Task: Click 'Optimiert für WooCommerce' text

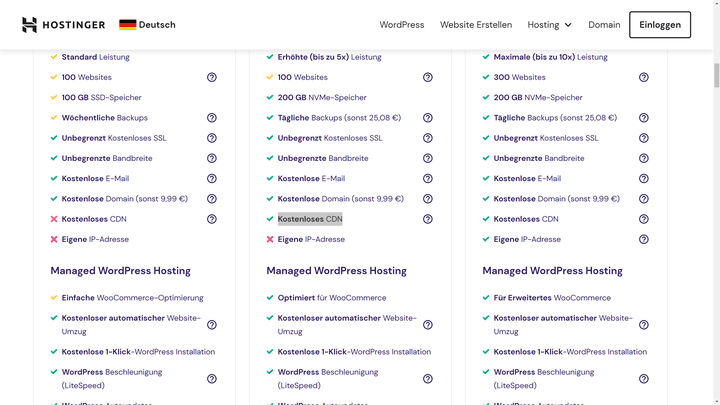Action: point(332,298)
